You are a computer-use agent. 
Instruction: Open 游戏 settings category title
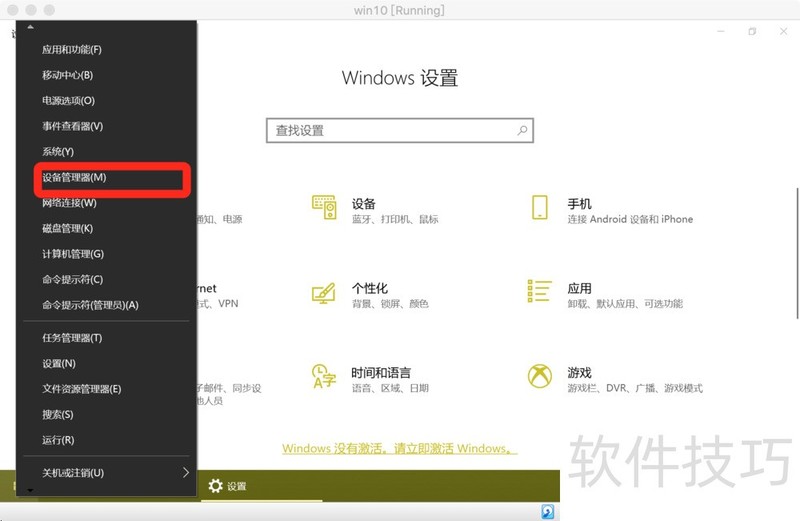[x=579, y=373]
